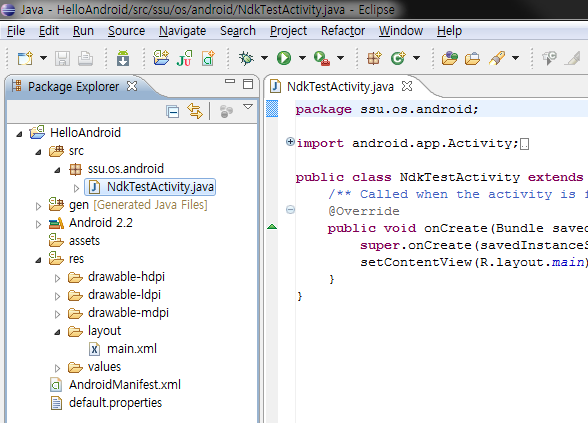The image size is (588, 423).
Task: Open the Android SDK and AVD Manager icon
Action: (x=123, y=58)
